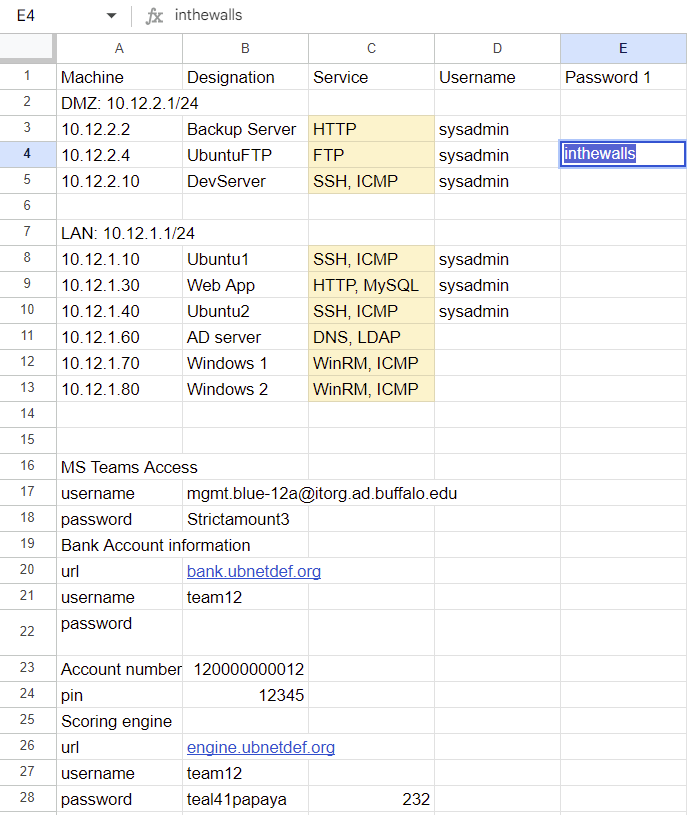Click the select-all corner box

coord(27,48)
